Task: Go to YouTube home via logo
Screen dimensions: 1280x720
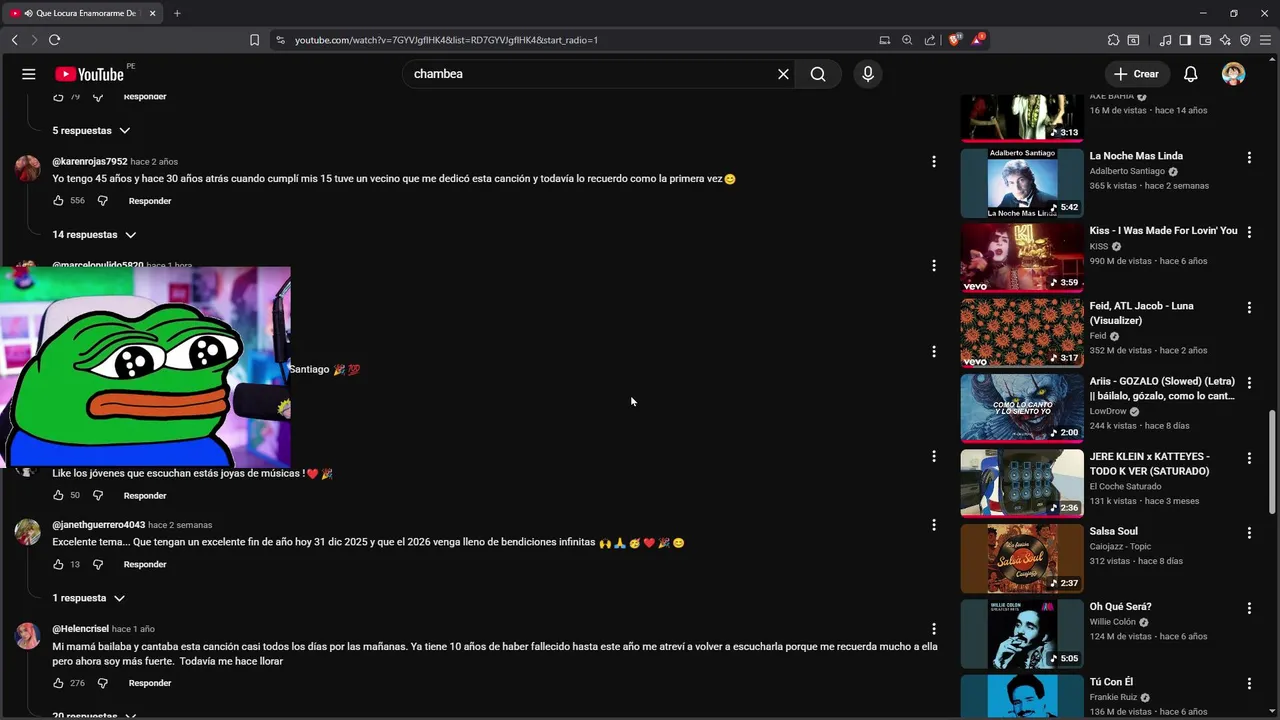Action: (x=89, y=74)
